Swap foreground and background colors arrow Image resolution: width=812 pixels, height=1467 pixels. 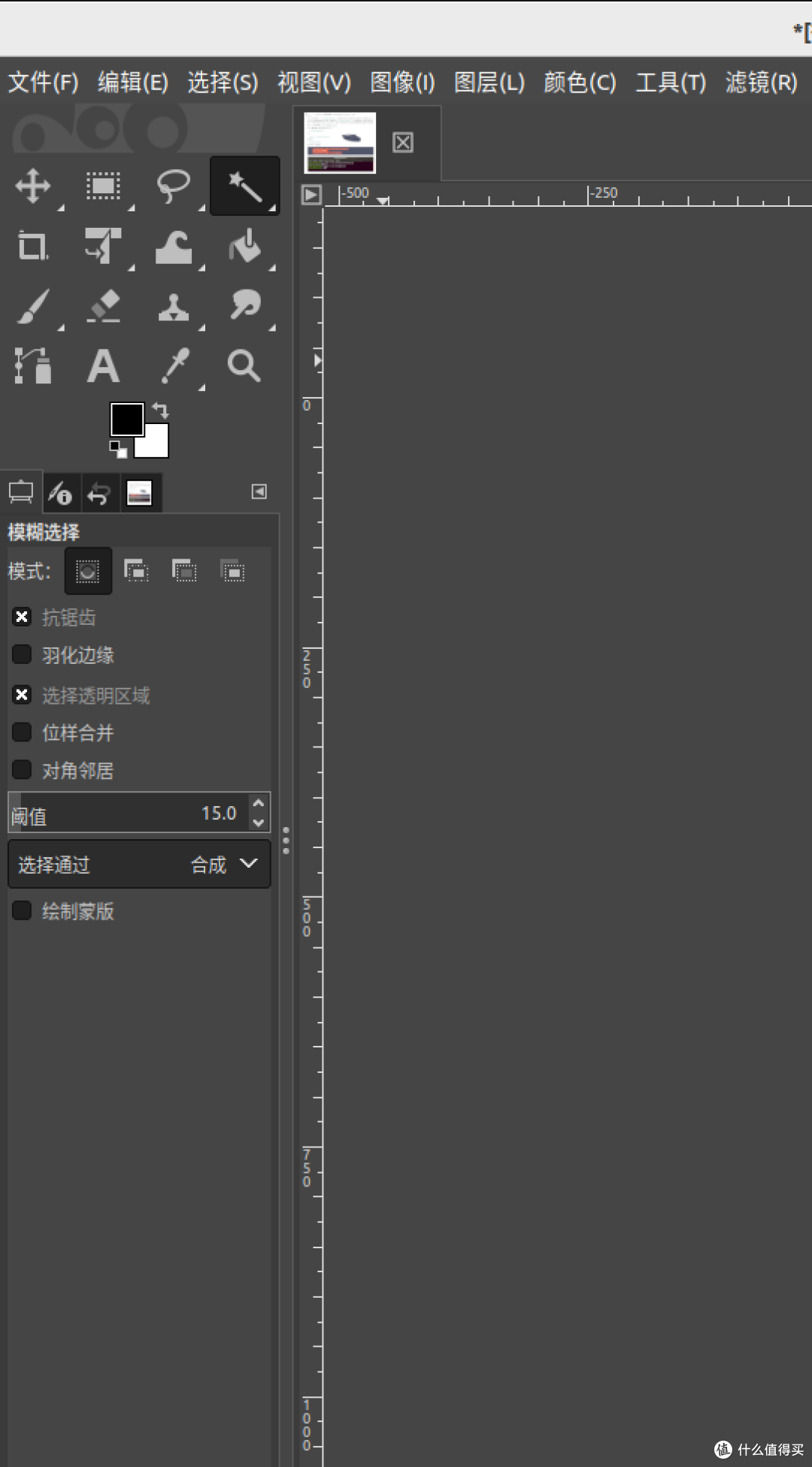coord(160,410)
